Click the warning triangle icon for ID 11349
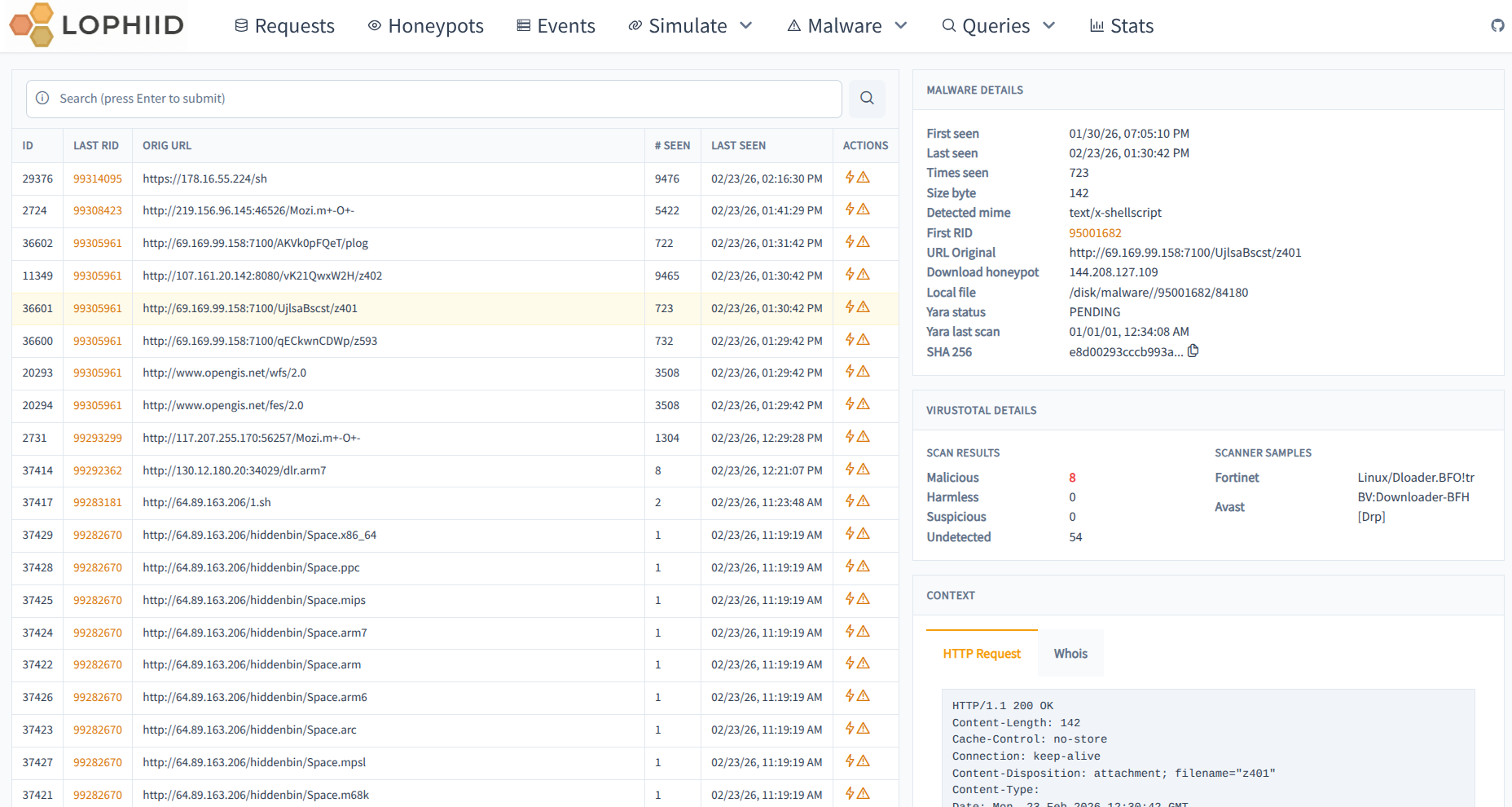The height and width of the screenshot is (807, 1512). (x=864, y=274)
